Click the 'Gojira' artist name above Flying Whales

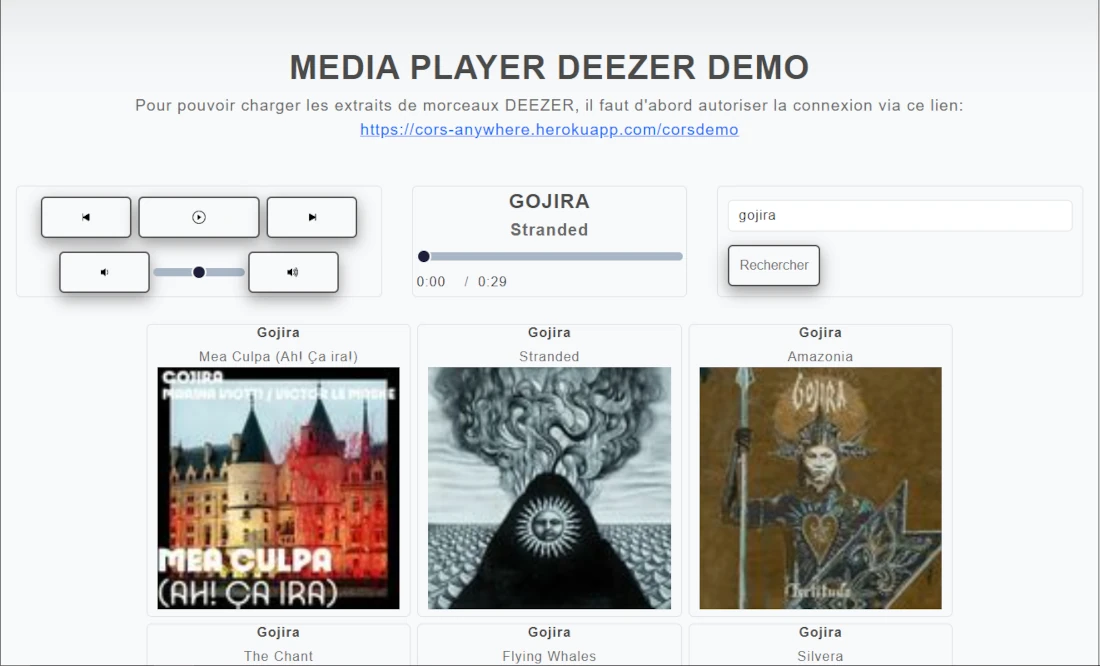(549, 632)
